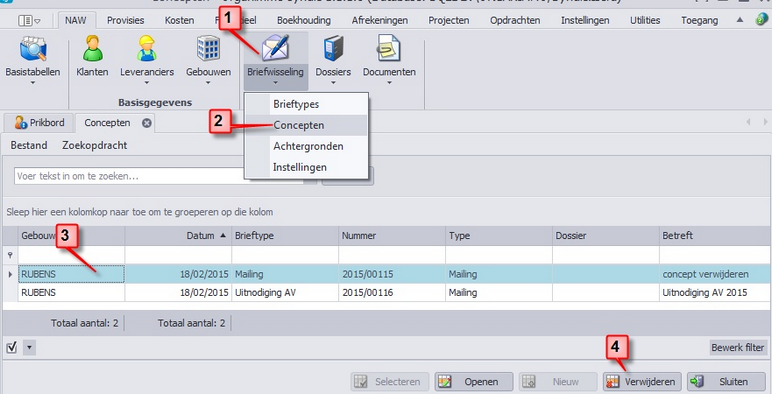This screenshot has width=772, height=394.
Task: Open the Zoekopdracht menu
Action: click(95, 145)
